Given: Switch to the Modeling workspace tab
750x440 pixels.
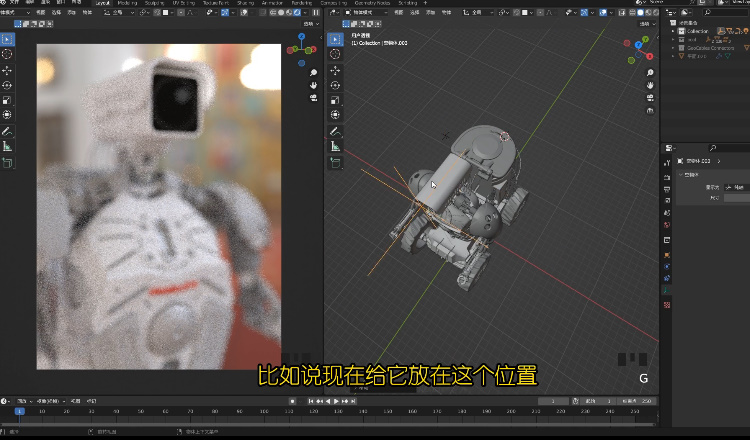Looking at the screenshot, I should 128,3.
